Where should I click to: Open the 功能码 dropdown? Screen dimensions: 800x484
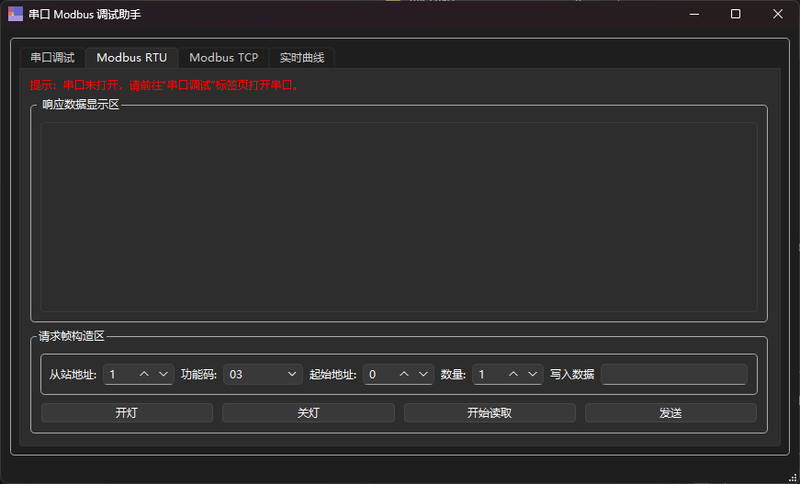262,374
